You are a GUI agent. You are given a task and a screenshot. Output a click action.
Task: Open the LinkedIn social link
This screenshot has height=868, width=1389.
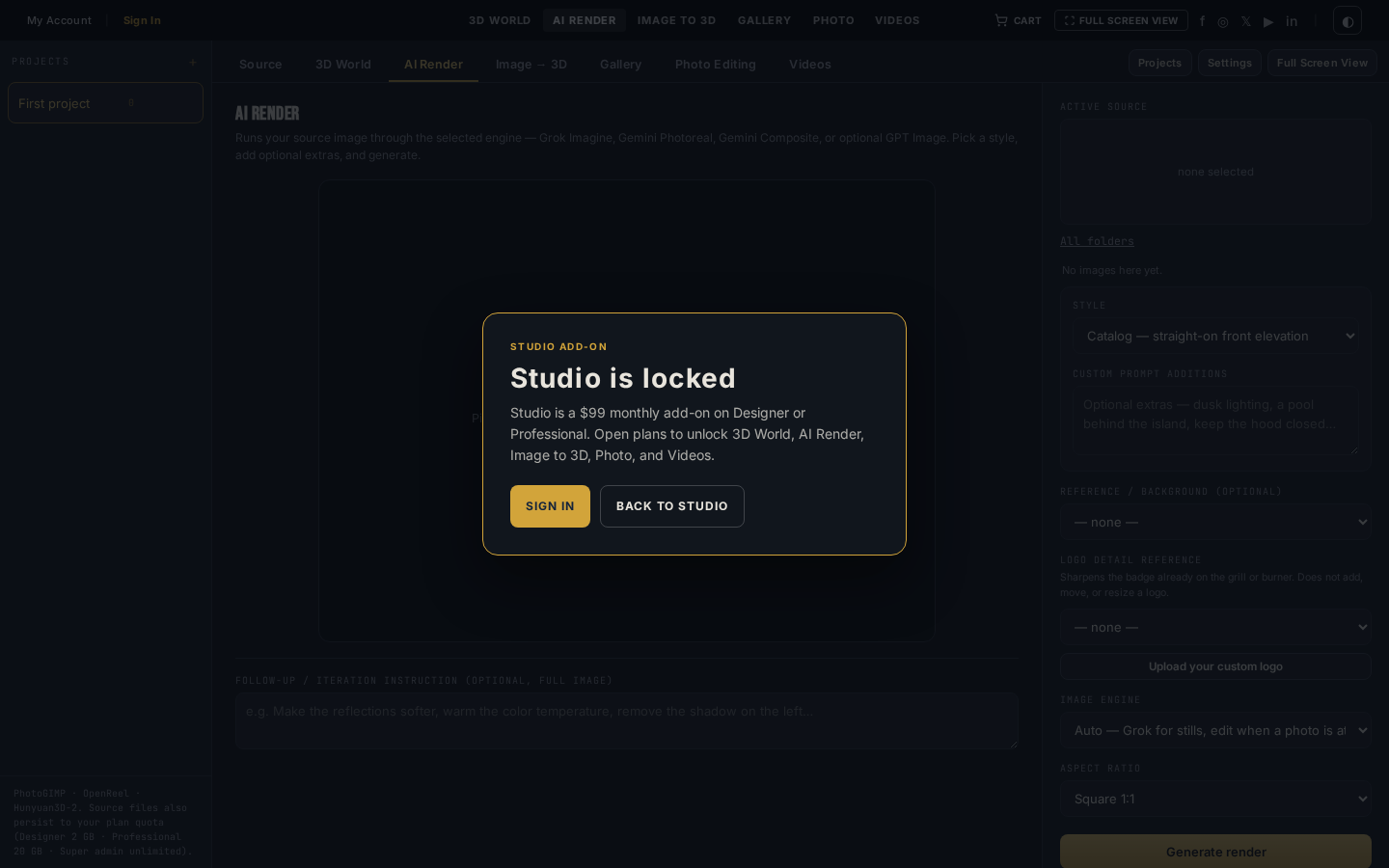(1292, 21)
